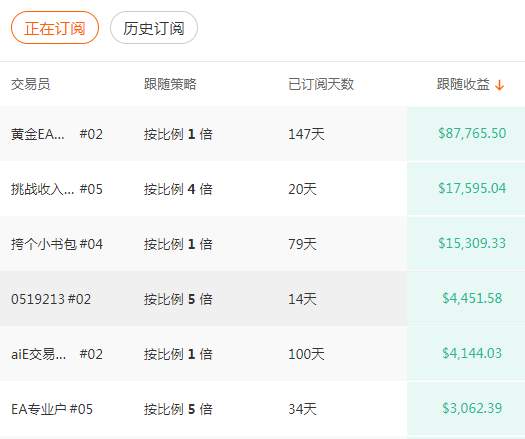Screen dimensions: 525x439
Task: Click the orange sort arrow beside 跟随收益
Action: 500,85
